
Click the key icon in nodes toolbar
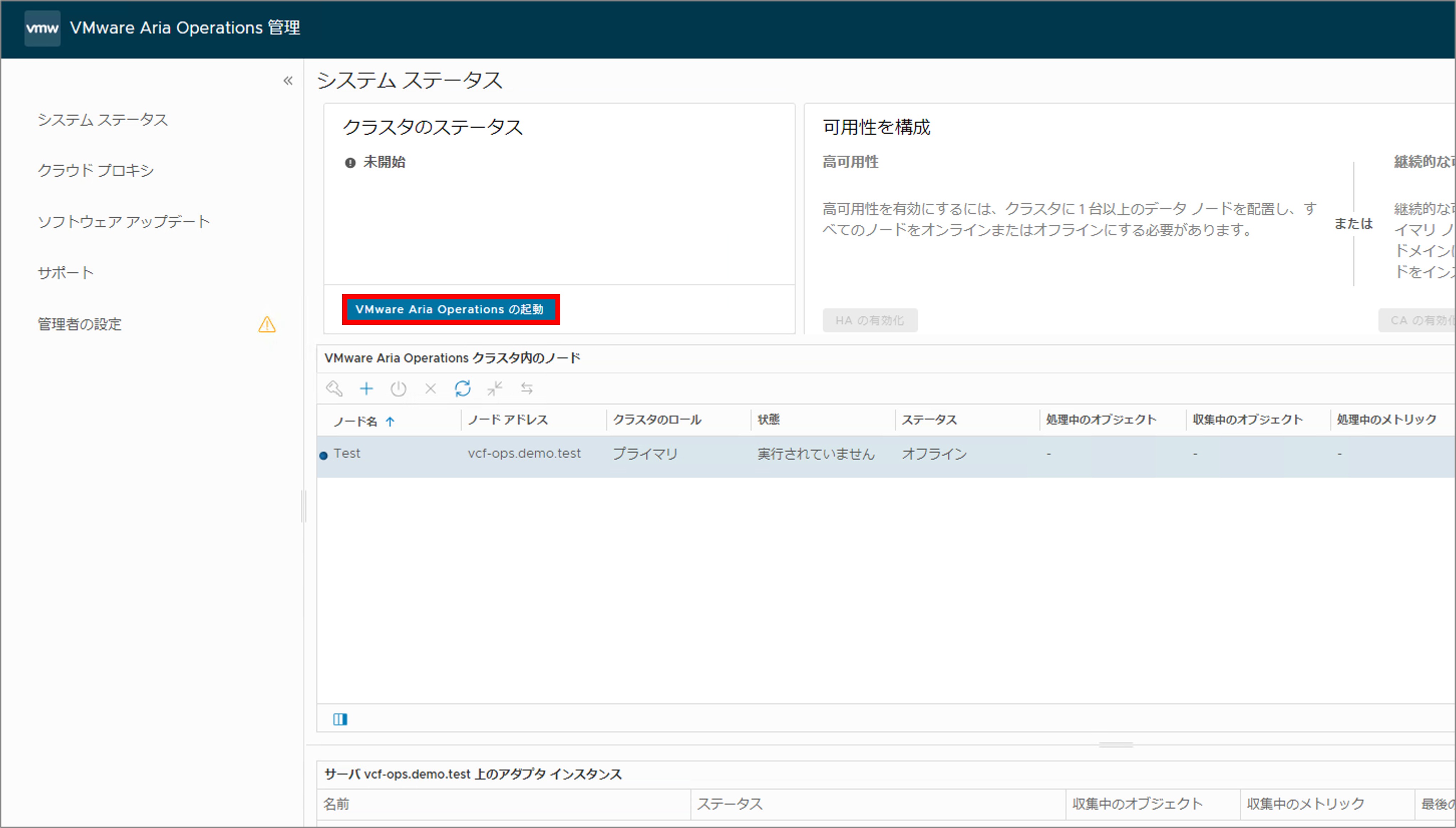pos(334,389)
